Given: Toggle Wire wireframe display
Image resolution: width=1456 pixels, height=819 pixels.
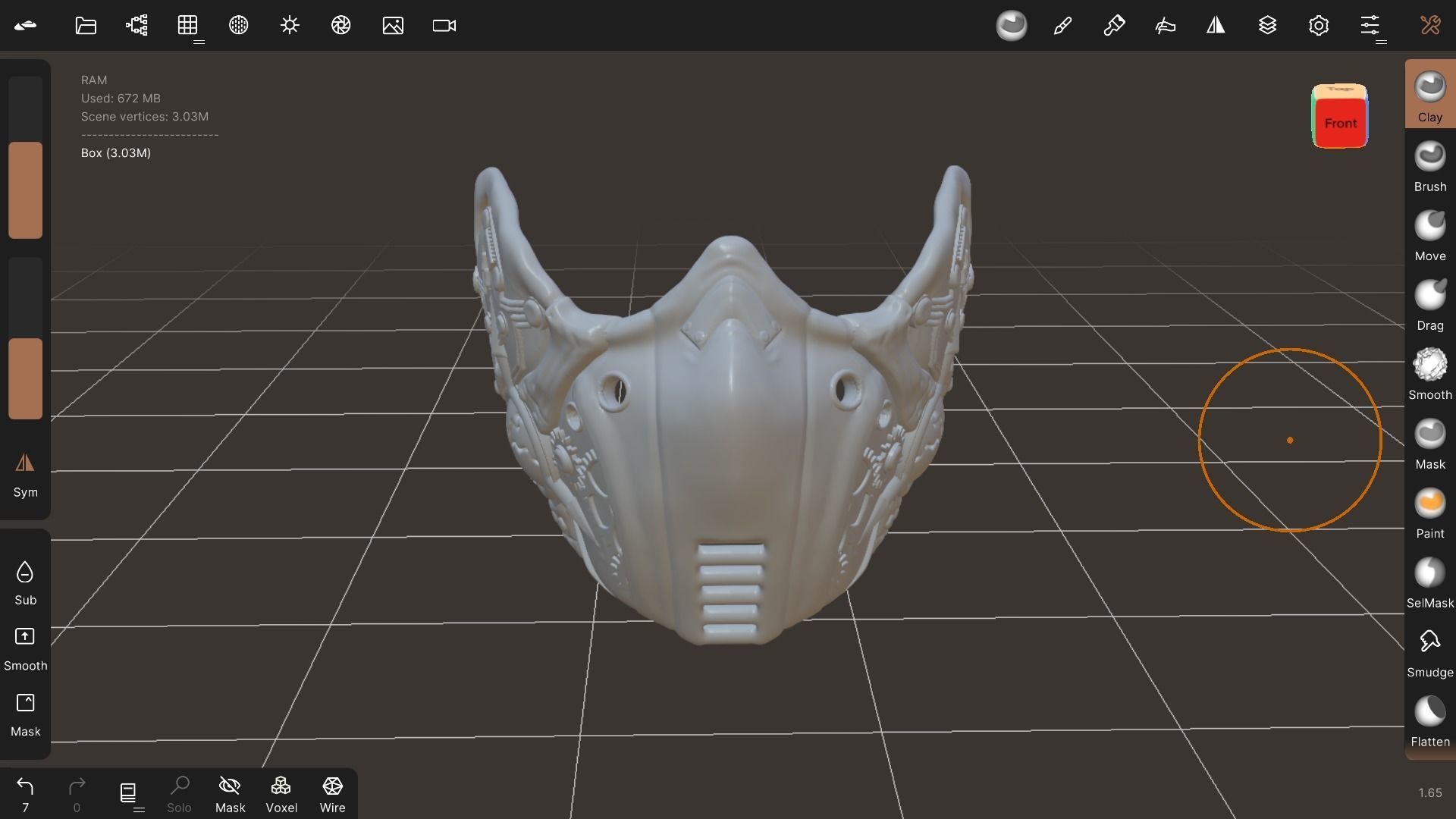Looking at the screenshot, I should point(332,794).
